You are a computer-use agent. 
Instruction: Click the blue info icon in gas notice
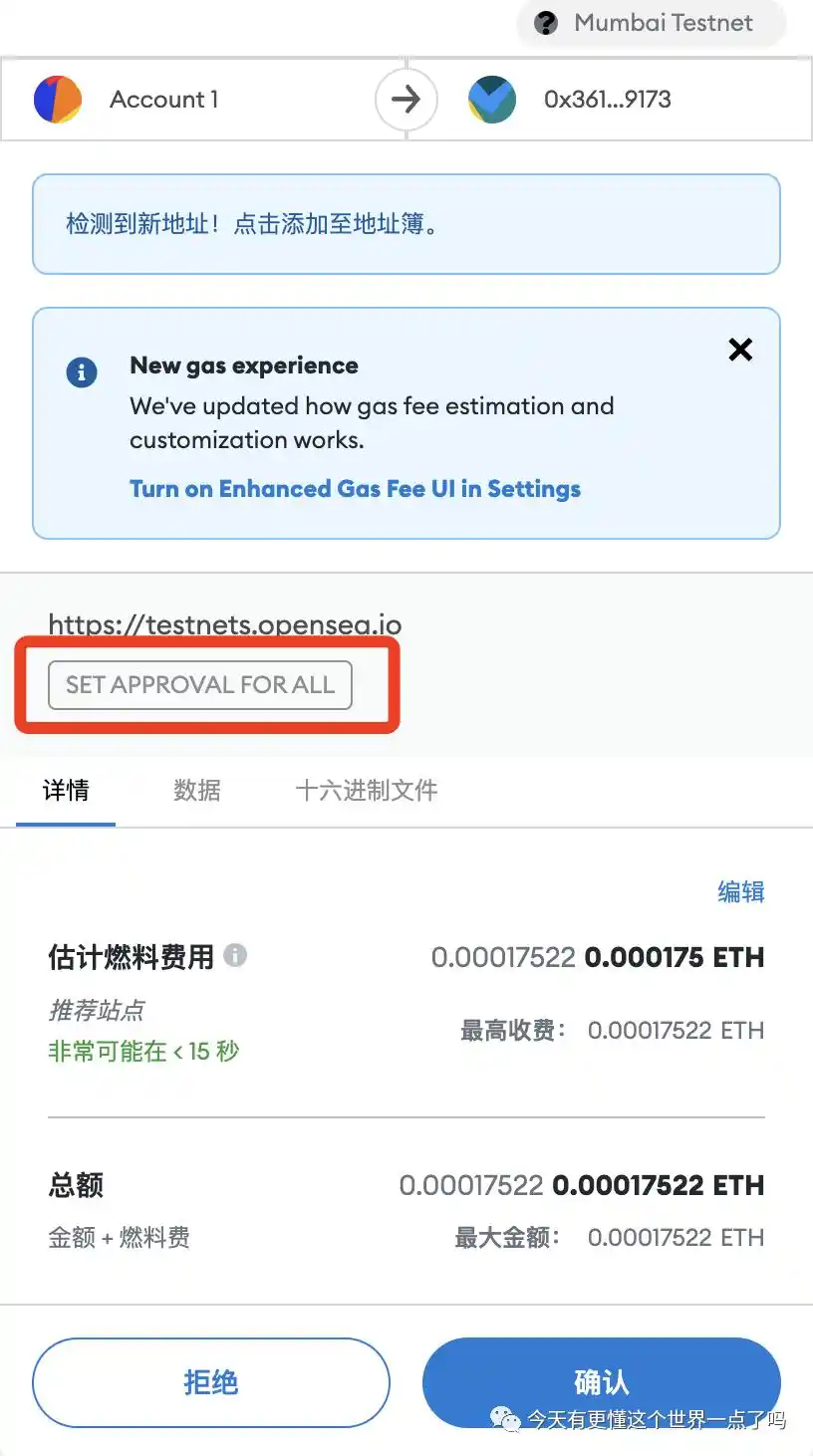[x=81, y=372]
